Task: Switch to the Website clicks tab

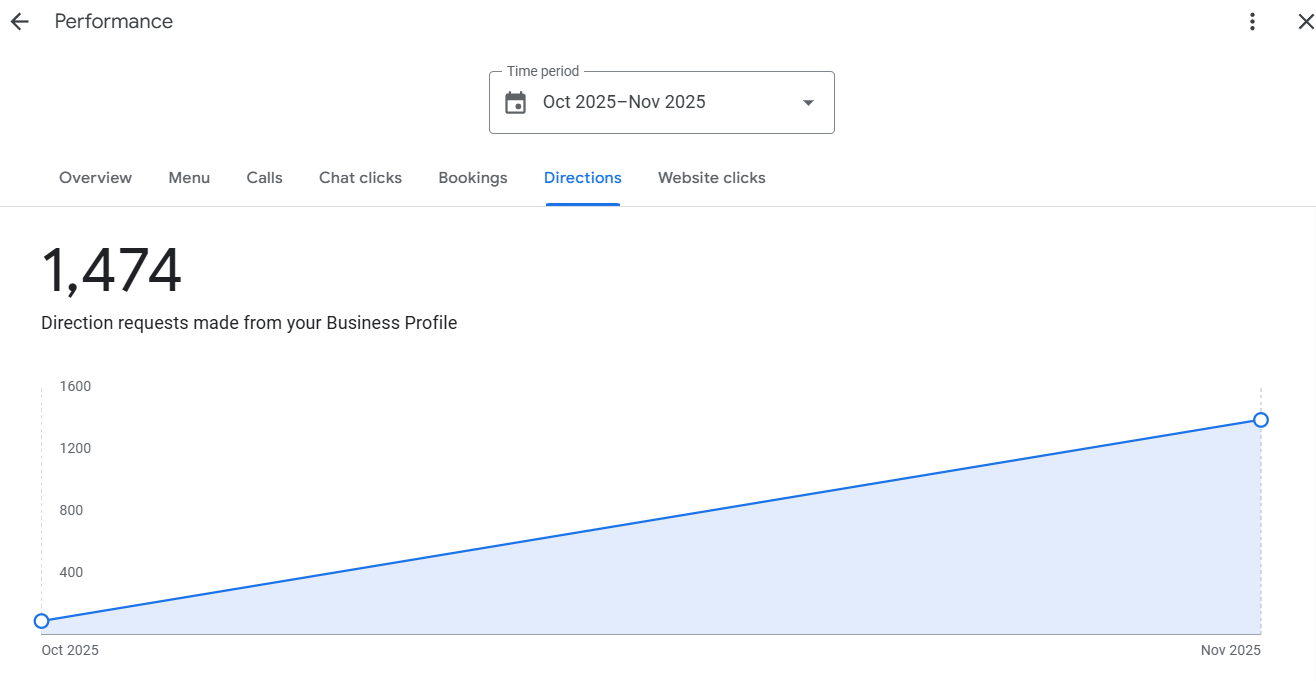Action: coord(711,178)
